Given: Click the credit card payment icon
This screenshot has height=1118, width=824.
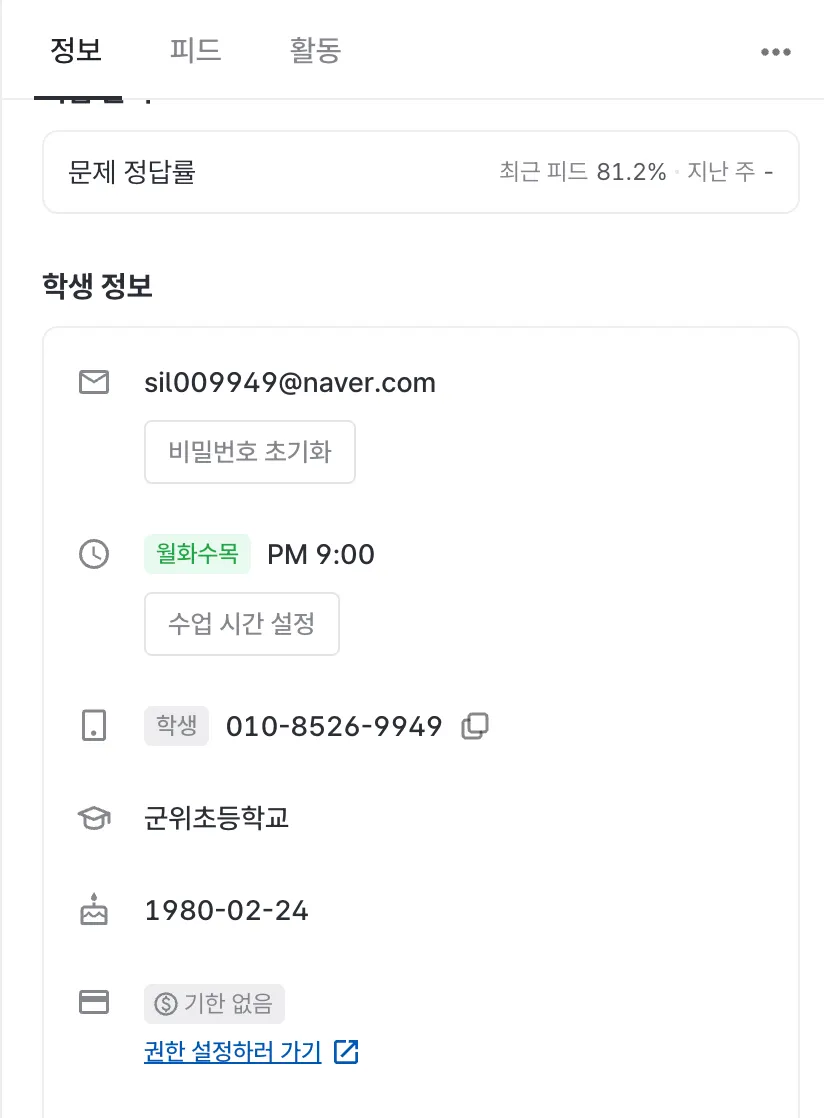Looking at the screenshot, I should 94,1002.
